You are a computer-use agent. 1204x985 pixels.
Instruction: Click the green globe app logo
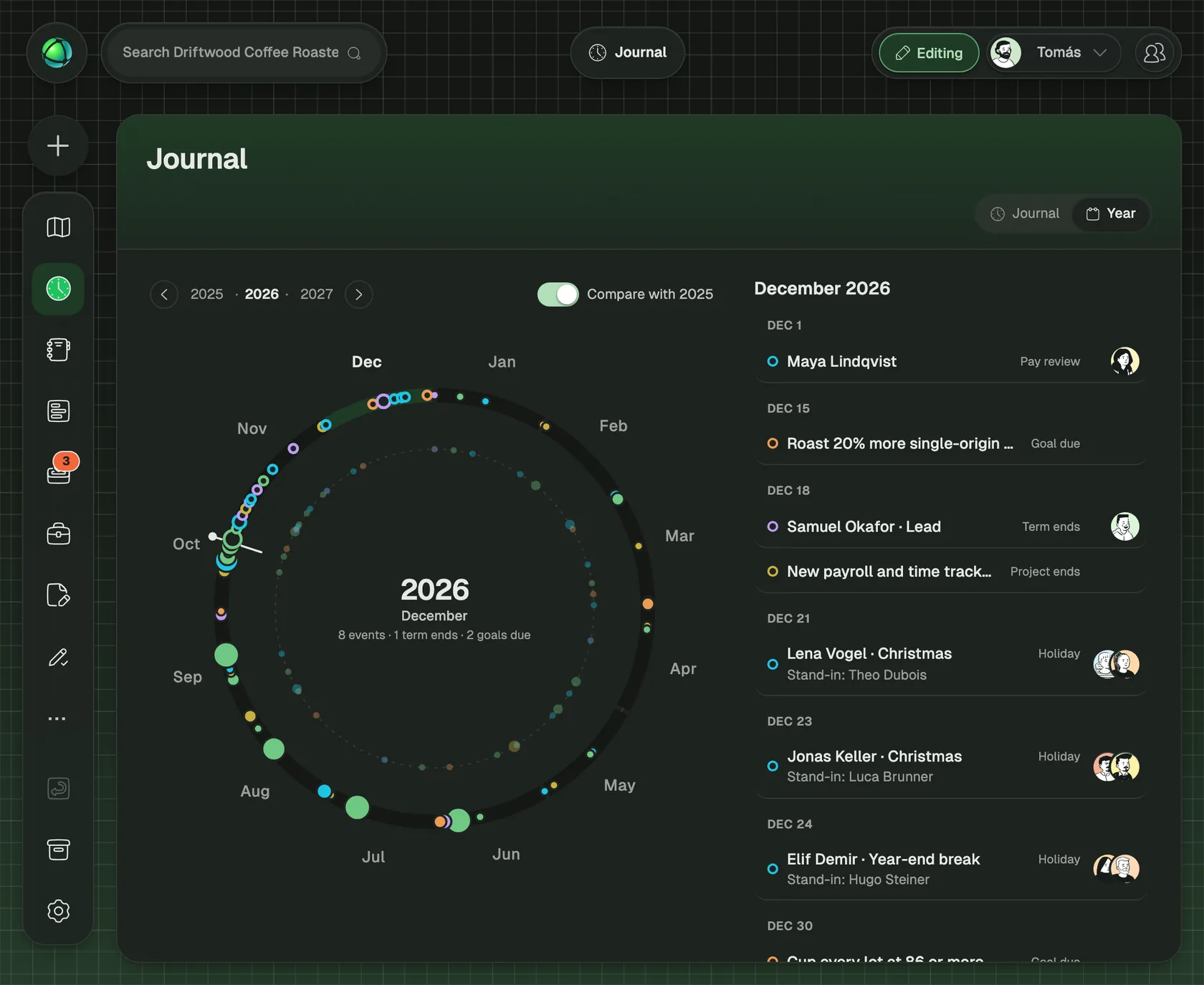(57, 52)
